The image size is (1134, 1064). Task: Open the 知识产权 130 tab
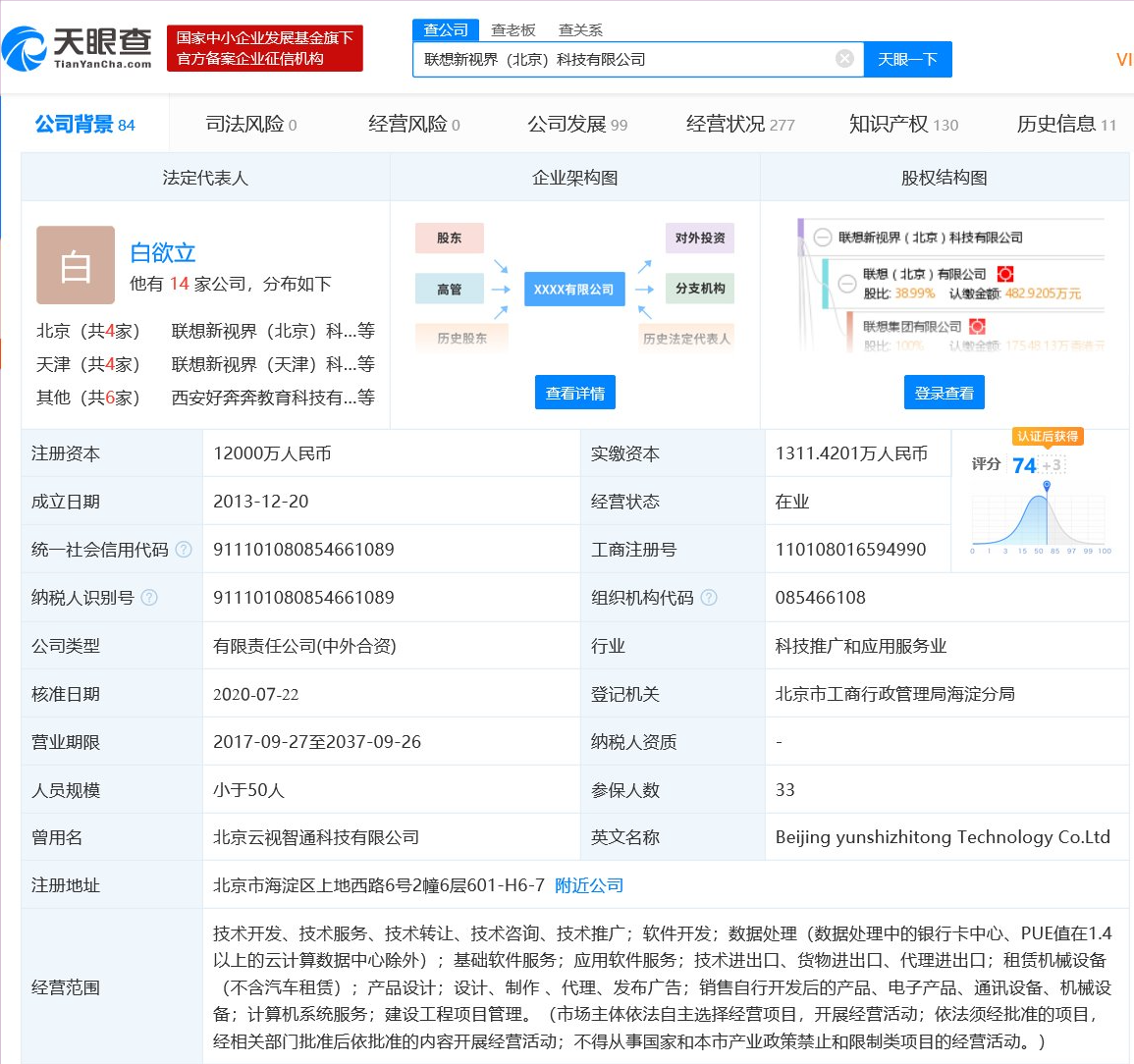click(891, 124)
